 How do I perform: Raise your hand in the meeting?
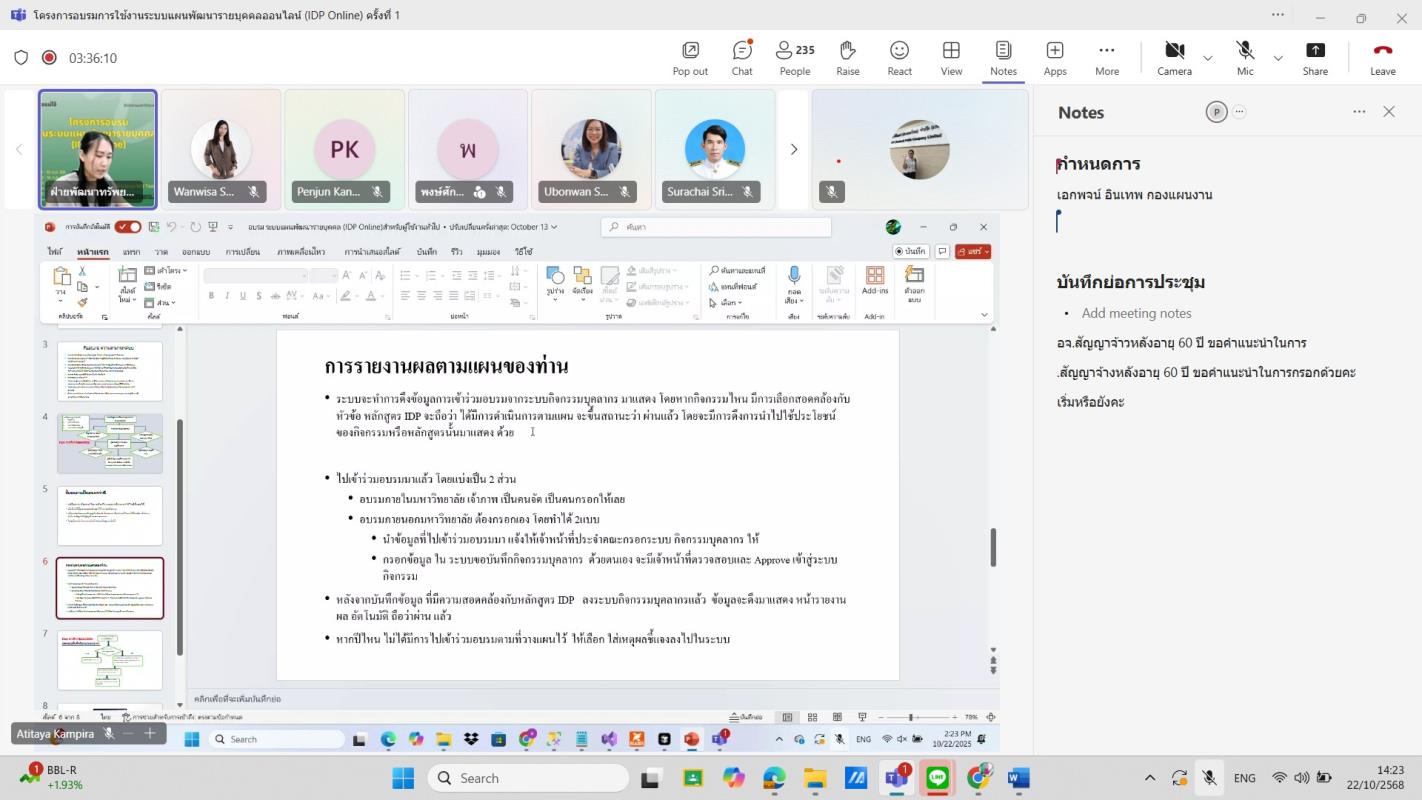848,58
